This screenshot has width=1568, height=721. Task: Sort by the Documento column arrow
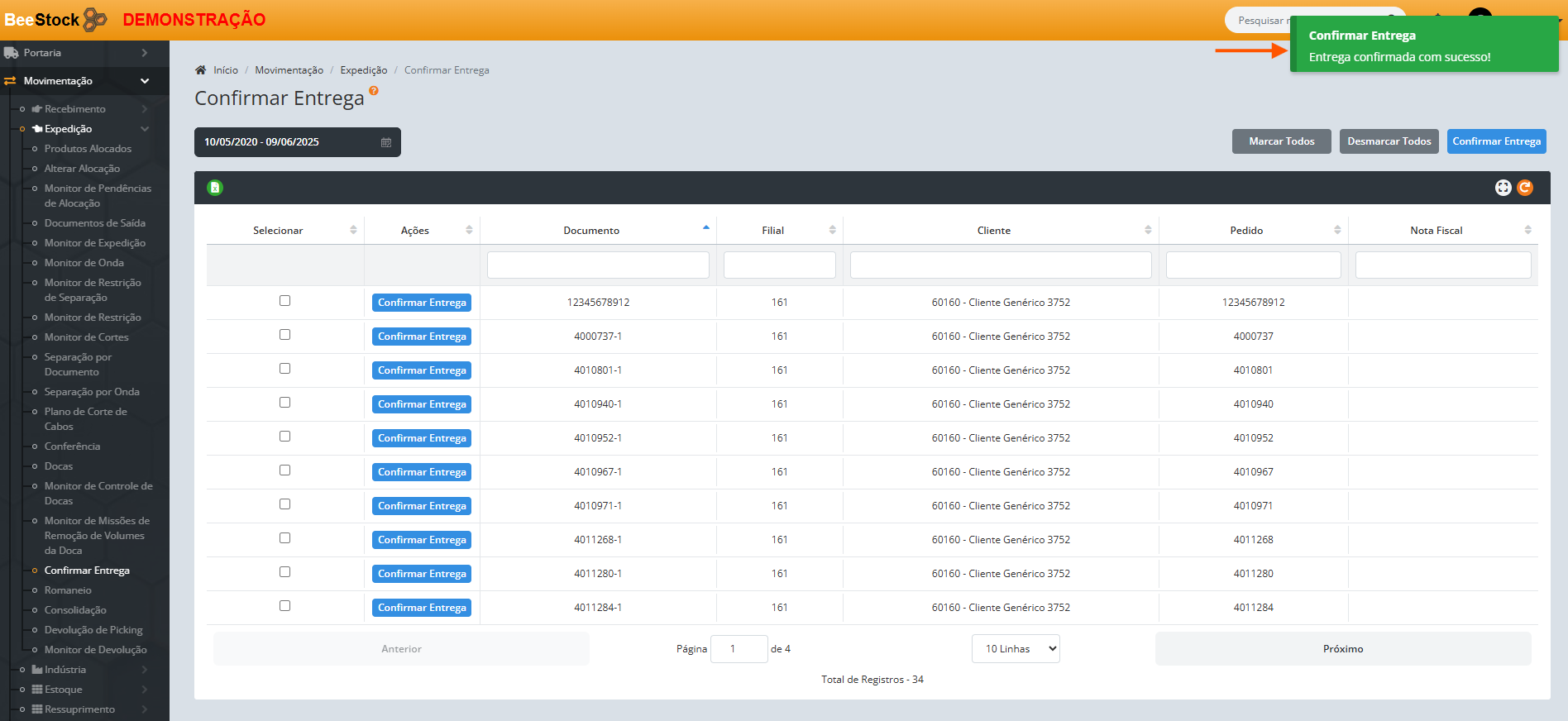(705, 228)
